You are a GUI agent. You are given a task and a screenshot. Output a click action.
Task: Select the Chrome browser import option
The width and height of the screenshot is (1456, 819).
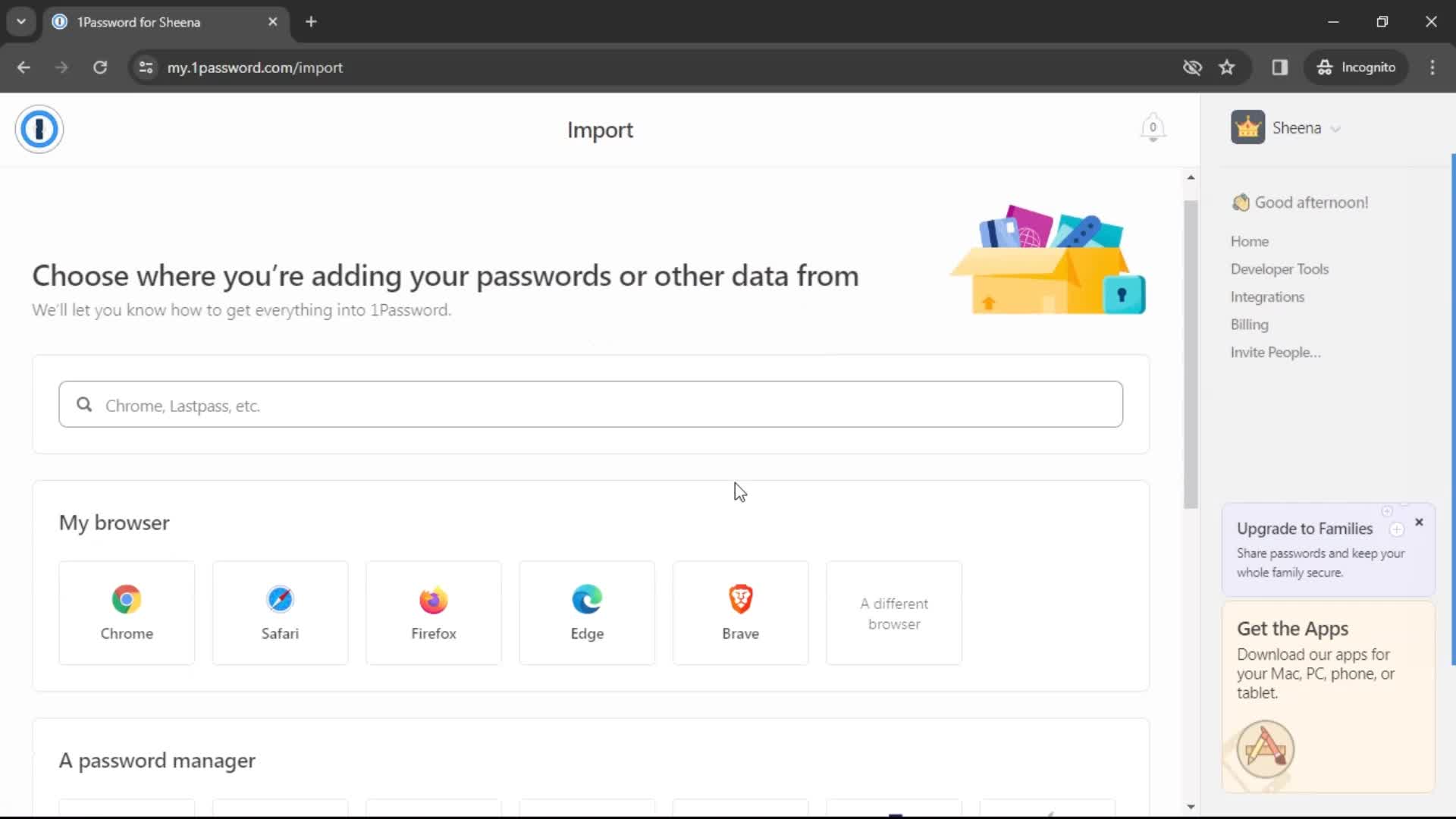coord(126,612)
